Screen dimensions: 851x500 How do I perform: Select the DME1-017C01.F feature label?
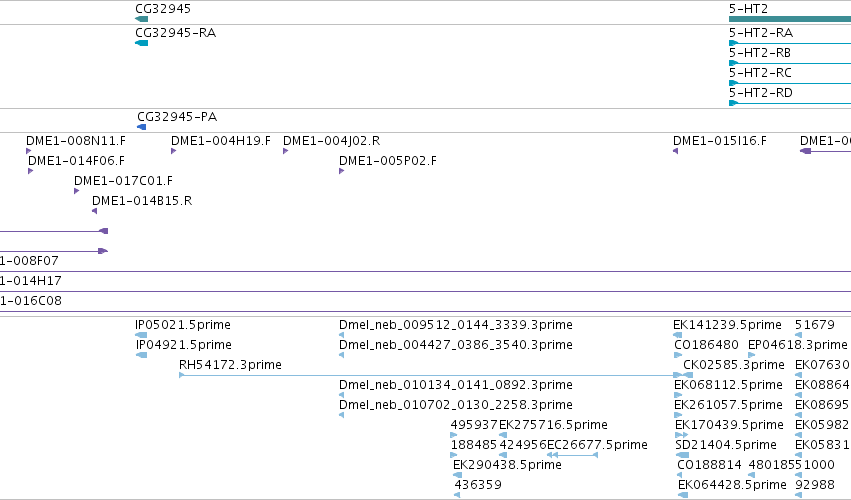[x=123, y=181]
